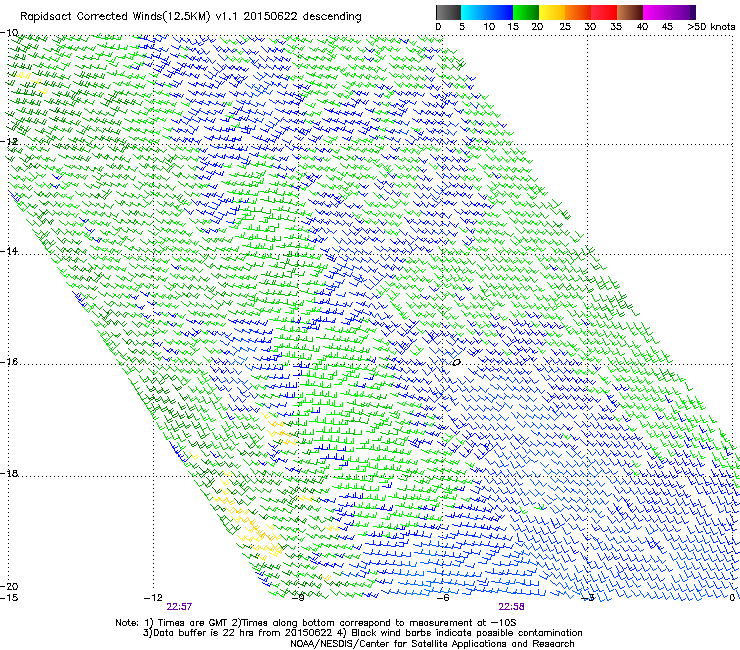Click the purple "22:57" time stamp
The height and width of the screenshot is (650, 740).
[x=179, y=607]
